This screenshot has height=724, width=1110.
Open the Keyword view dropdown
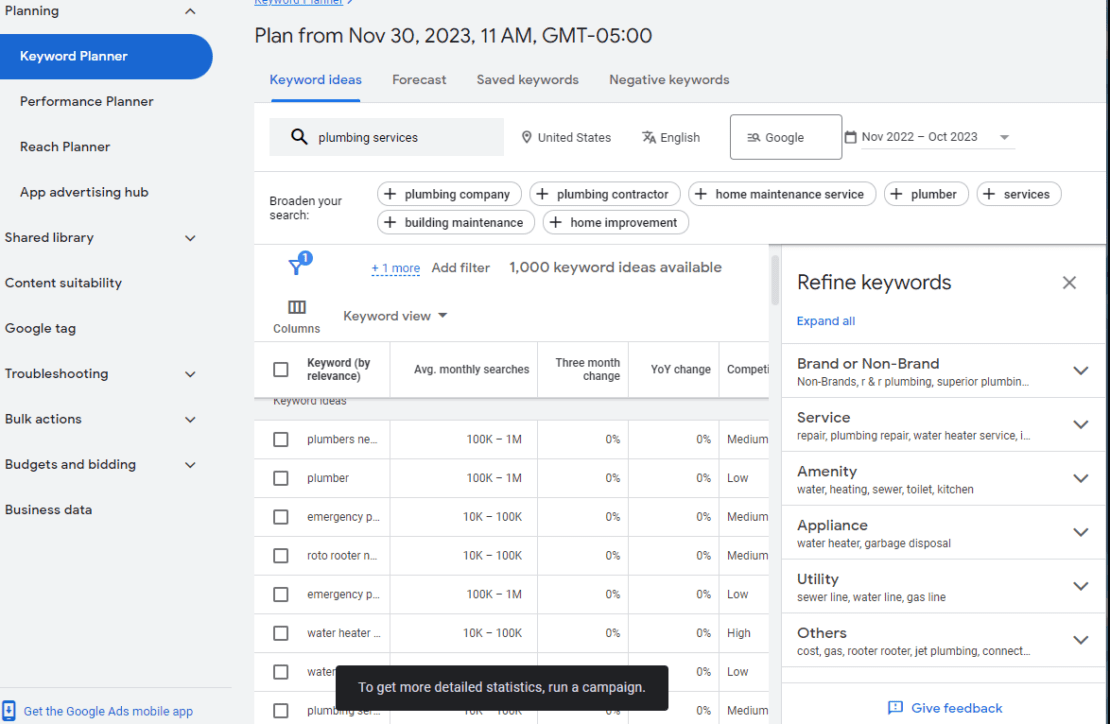click(x=394, y=315)
